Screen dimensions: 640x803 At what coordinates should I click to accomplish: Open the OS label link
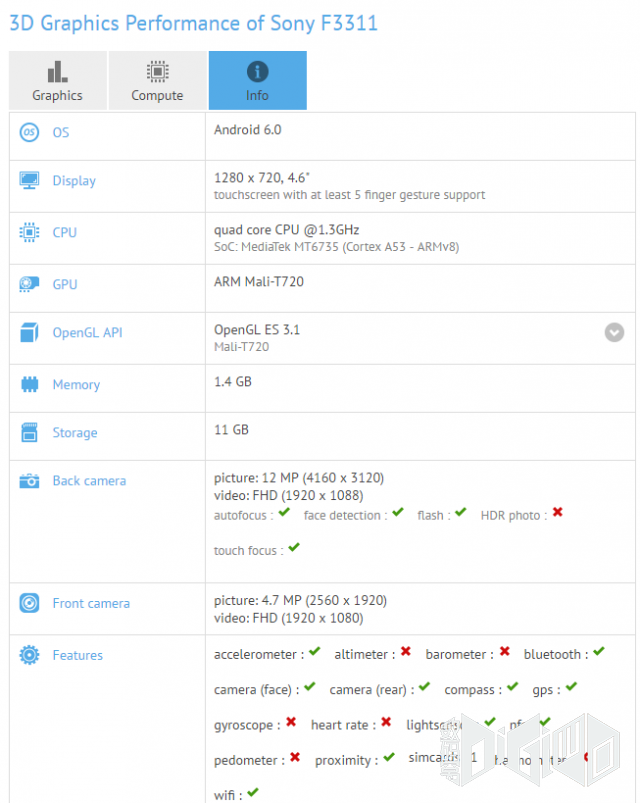pyautogui.click(x=61, y=133)
